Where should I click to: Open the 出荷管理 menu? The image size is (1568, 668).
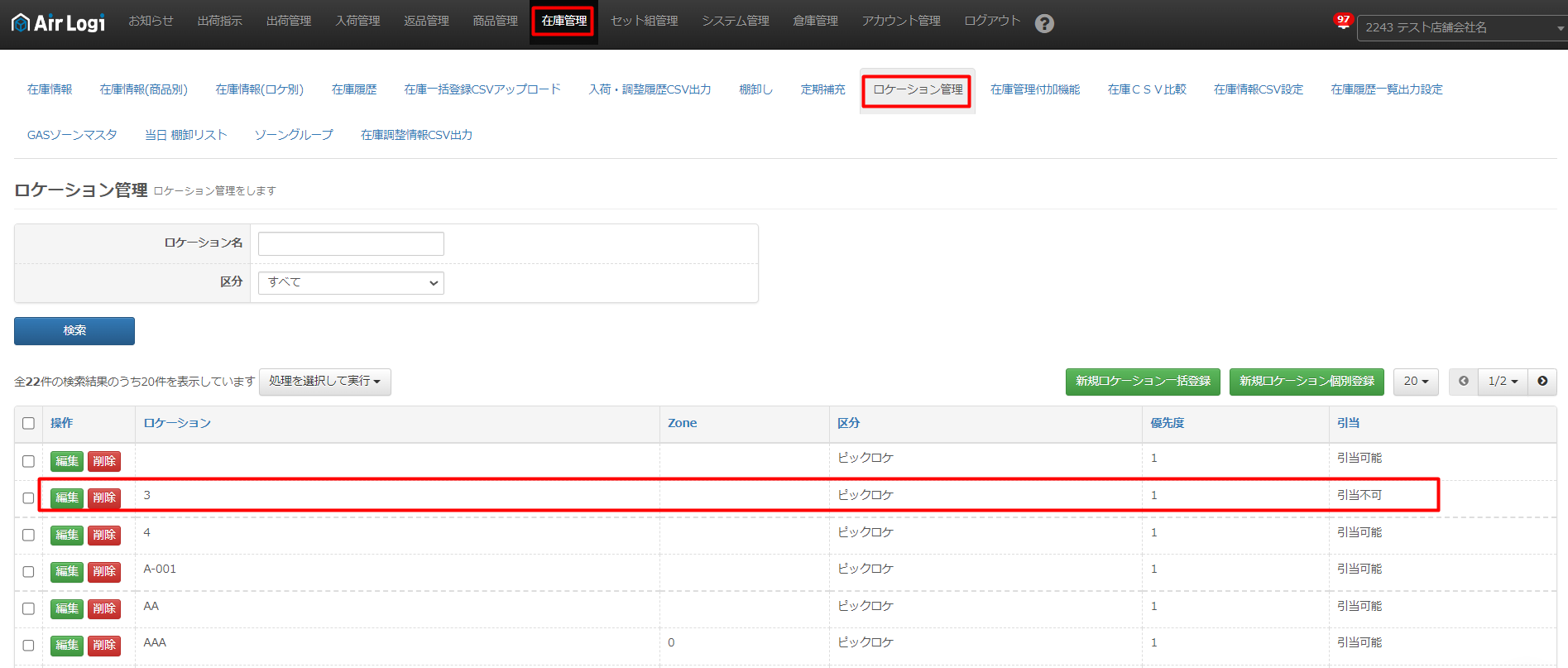[289, 21]
